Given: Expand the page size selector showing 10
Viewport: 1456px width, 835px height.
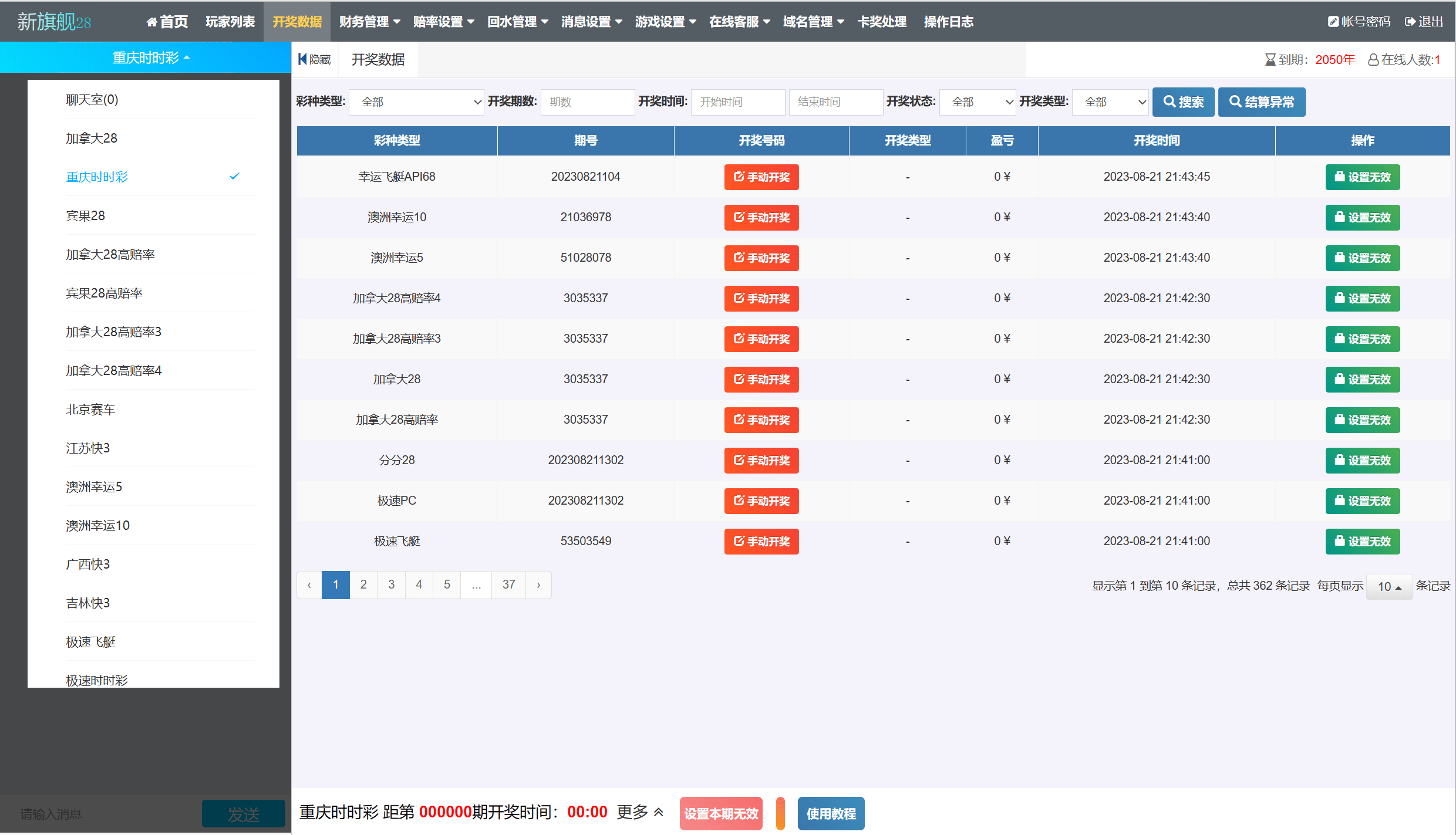Looking at the screenshot, I should pos(1388,586).
